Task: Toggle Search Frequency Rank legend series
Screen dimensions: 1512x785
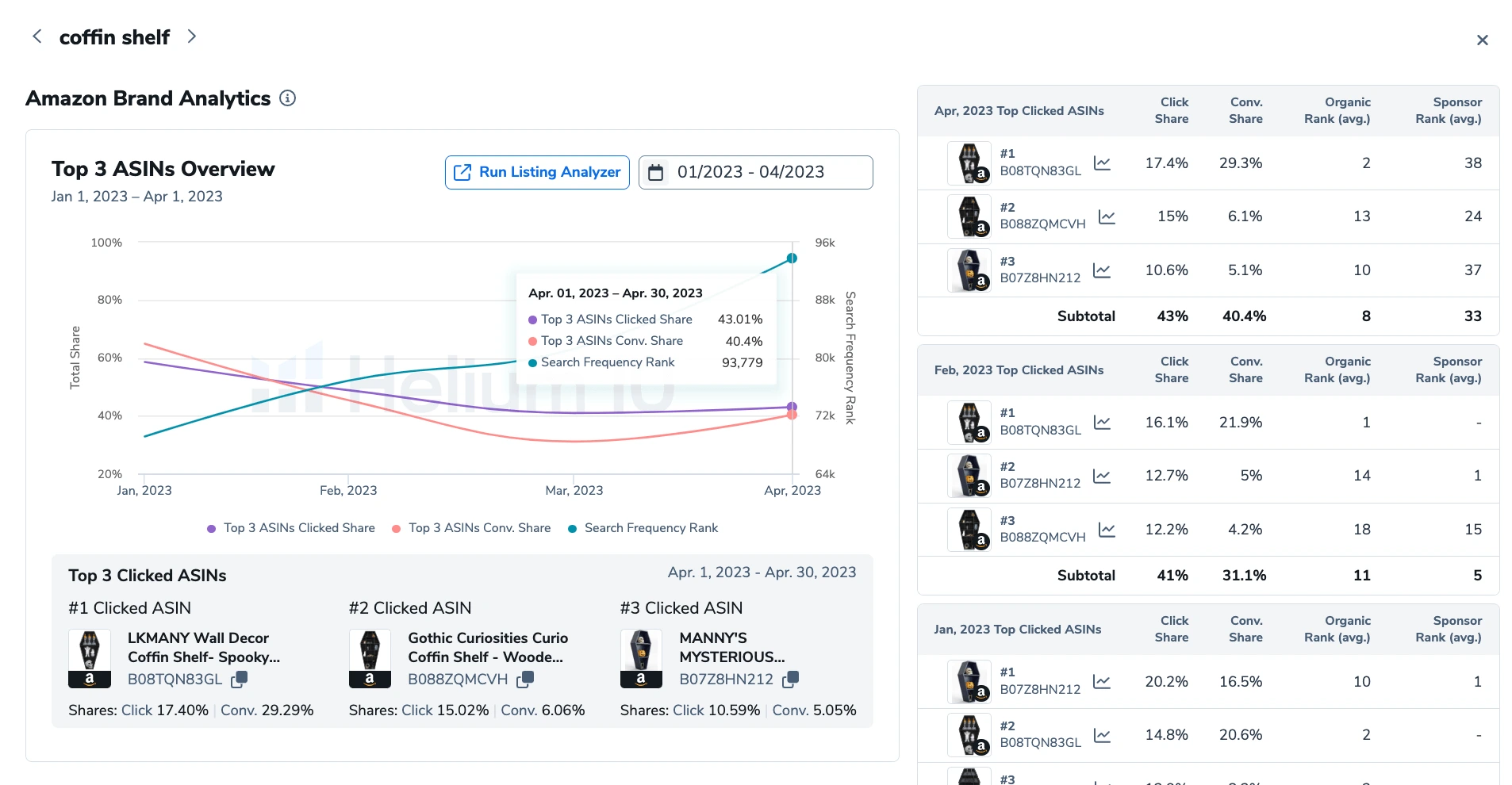Action: tap(643, 528)
